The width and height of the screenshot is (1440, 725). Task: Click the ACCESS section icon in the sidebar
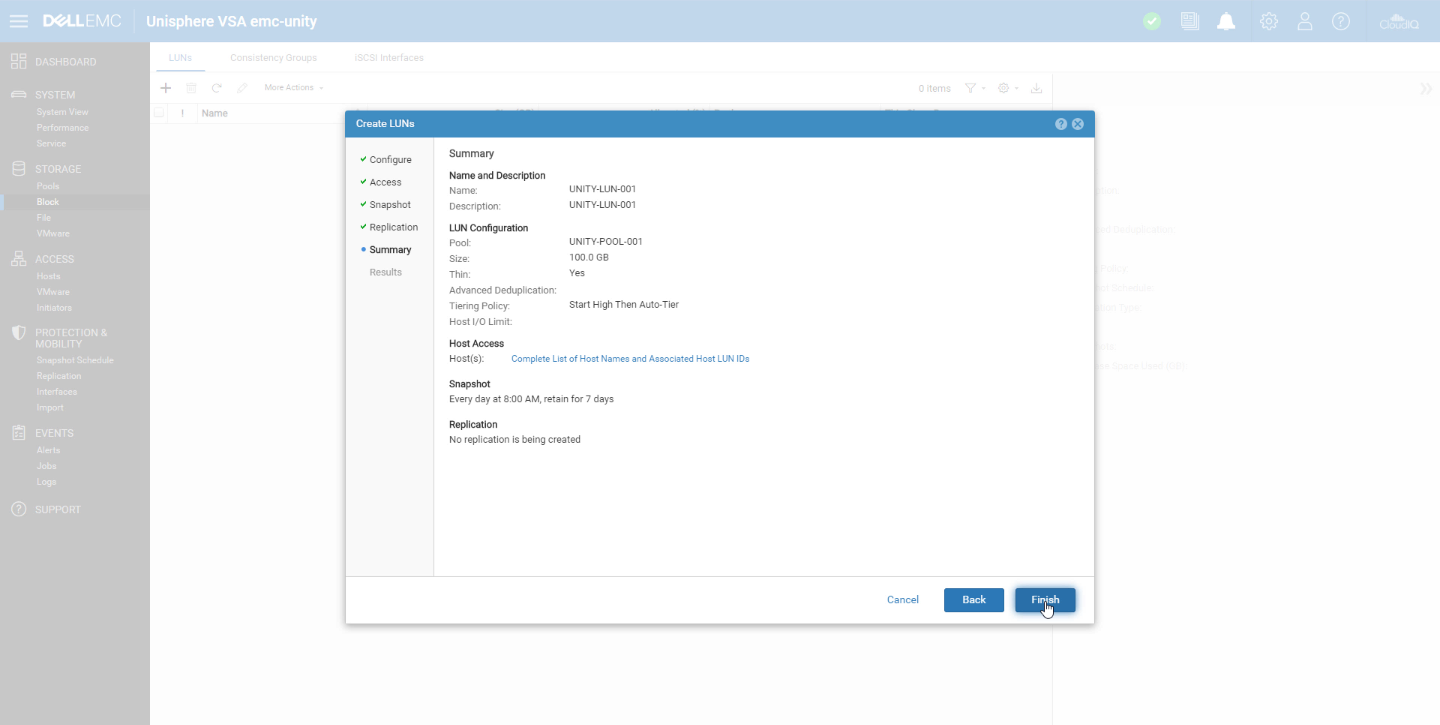[18, 258]
